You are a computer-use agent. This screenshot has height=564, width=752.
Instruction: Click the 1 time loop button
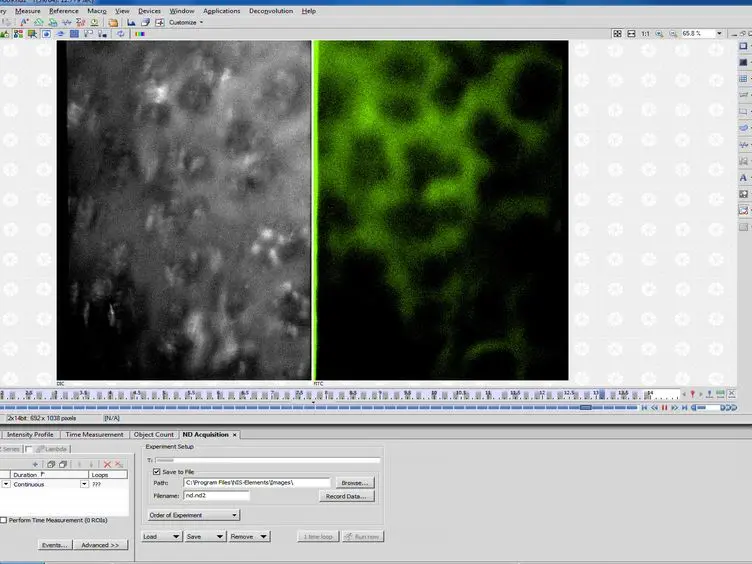click(318, 537)
